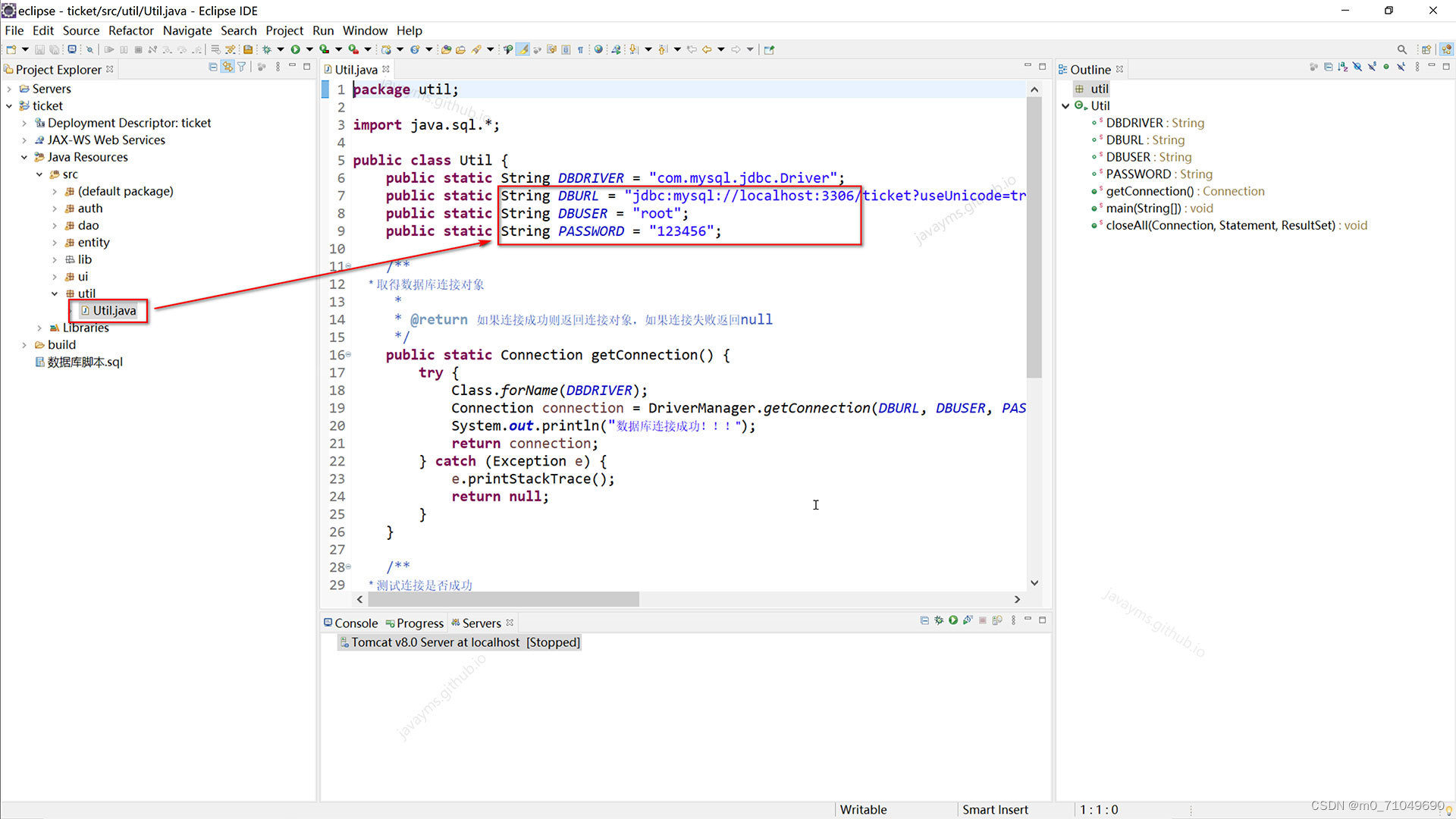Toggle Hide Static Fields and Methods in Outline
Image resolution: width=1456 pixels, height=819 pixels.
[1372, 67]
